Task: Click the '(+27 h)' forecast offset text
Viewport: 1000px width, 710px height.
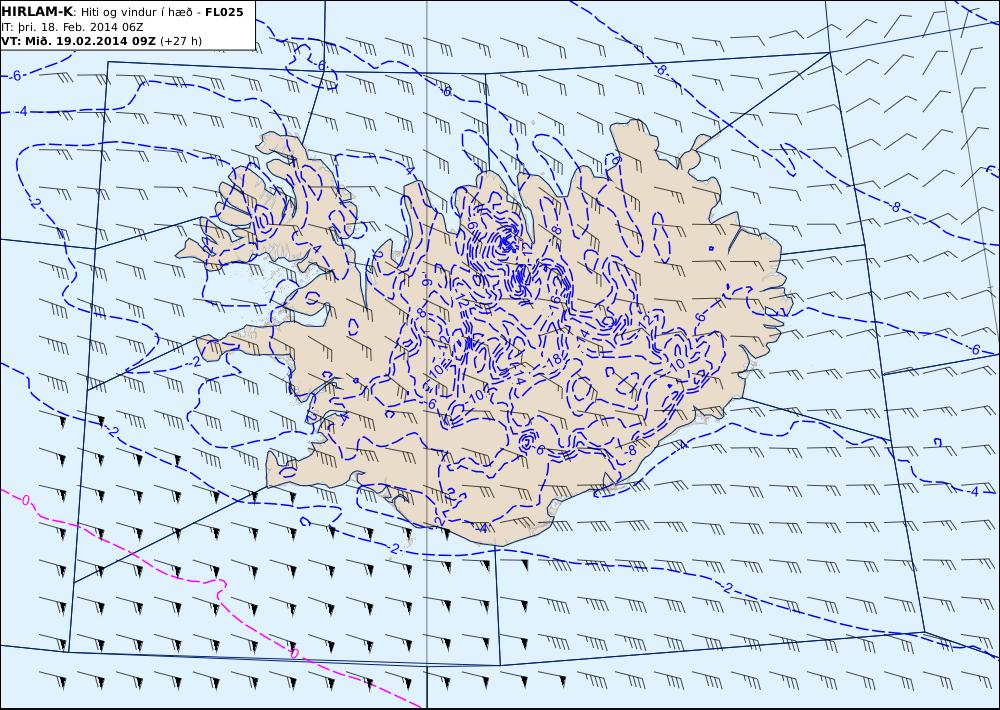Action: [180, 41]
